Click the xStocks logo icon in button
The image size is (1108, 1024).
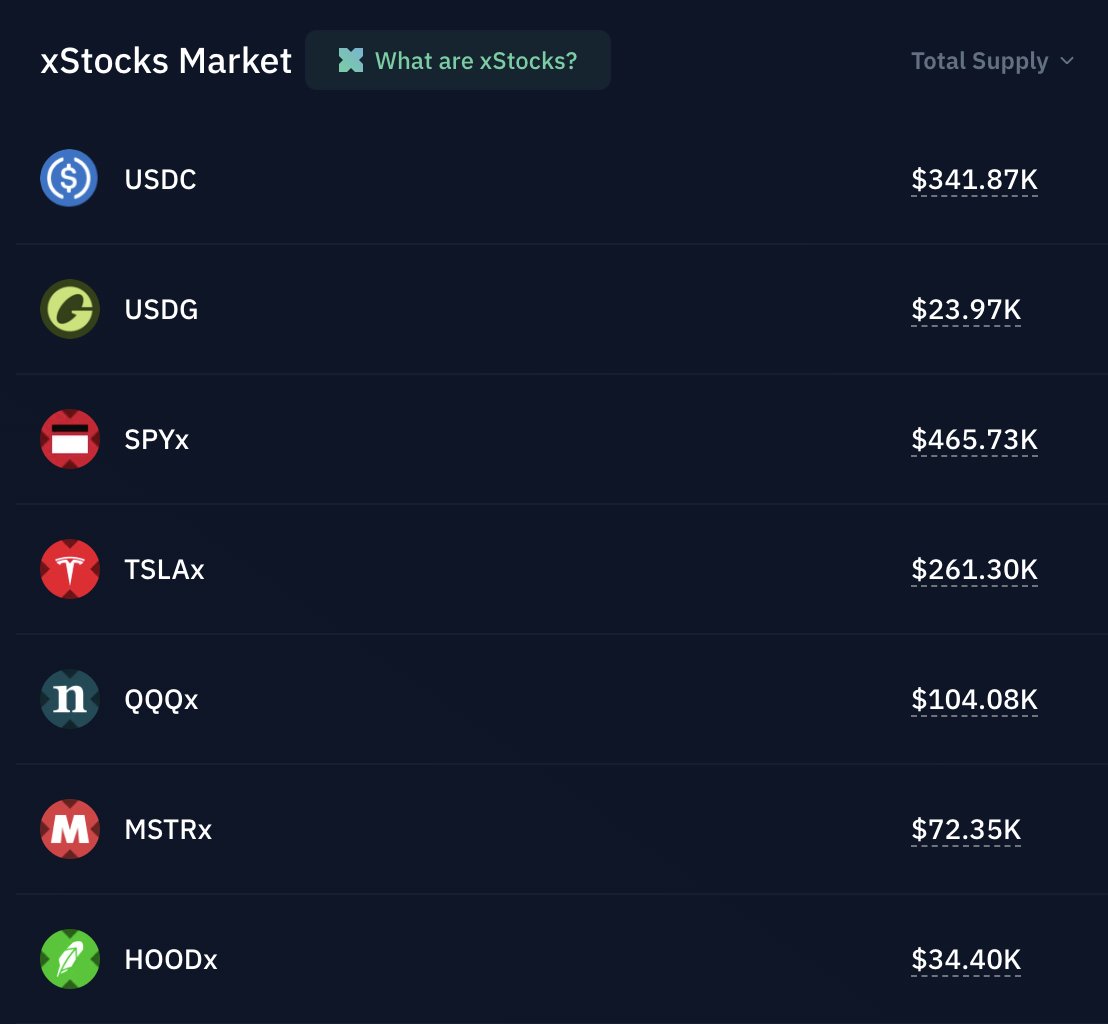click(x=350, y=61)
